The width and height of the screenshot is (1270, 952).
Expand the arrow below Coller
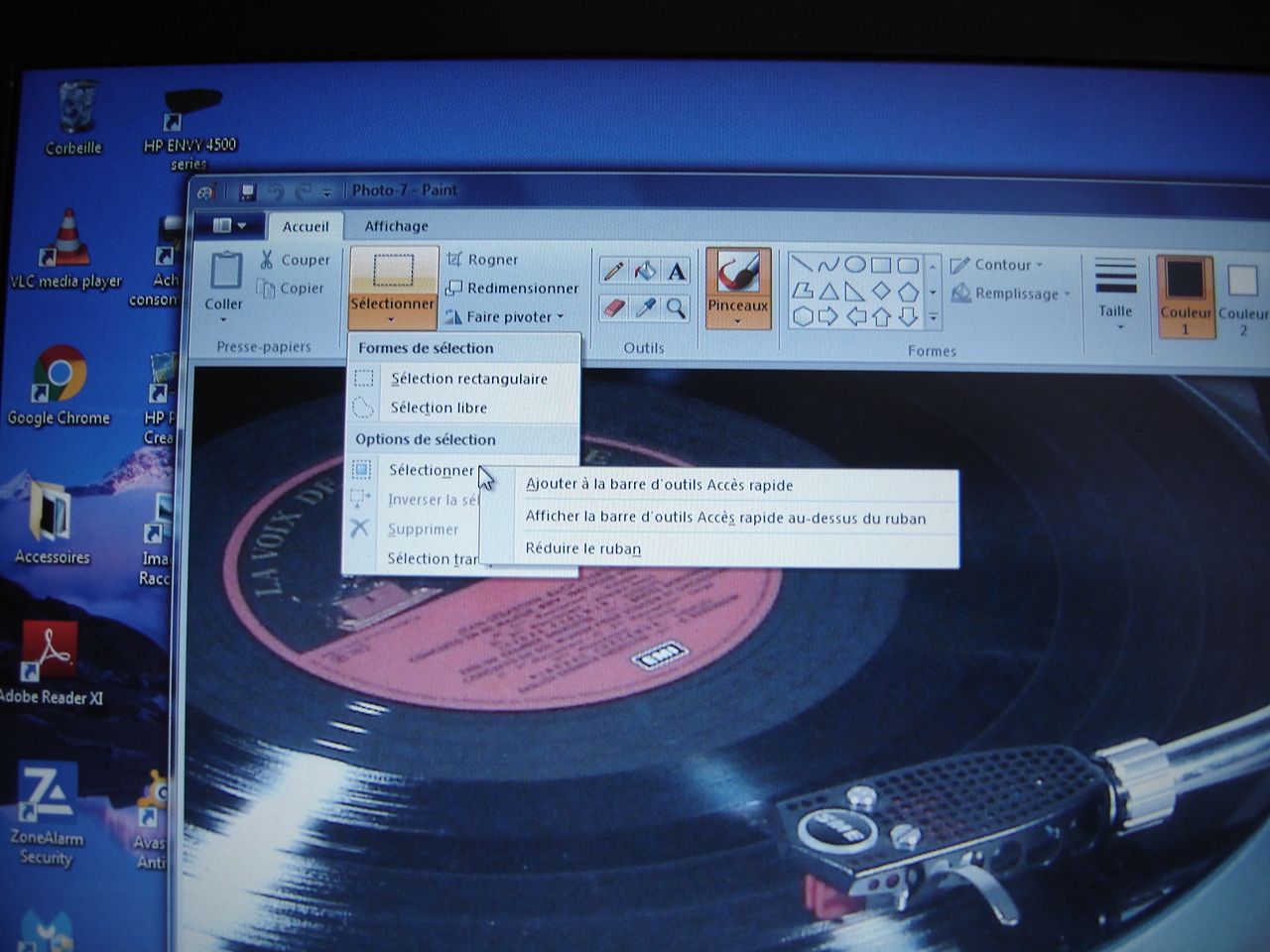point(223,320)
